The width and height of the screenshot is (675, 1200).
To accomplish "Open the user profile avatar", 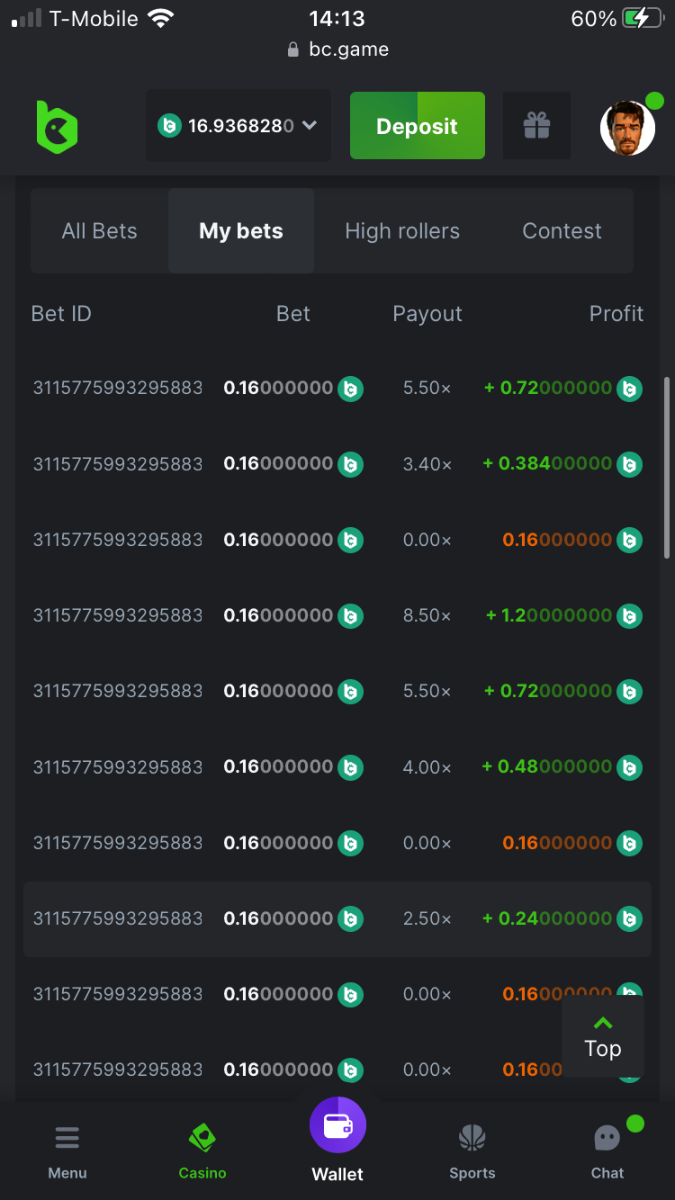I will (628, 127).
